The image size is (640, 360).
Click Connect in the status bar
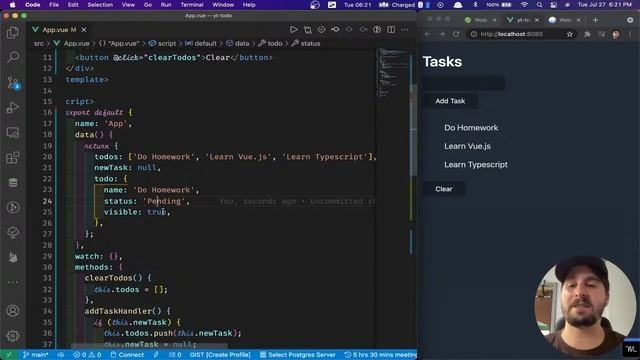(127, 355)
